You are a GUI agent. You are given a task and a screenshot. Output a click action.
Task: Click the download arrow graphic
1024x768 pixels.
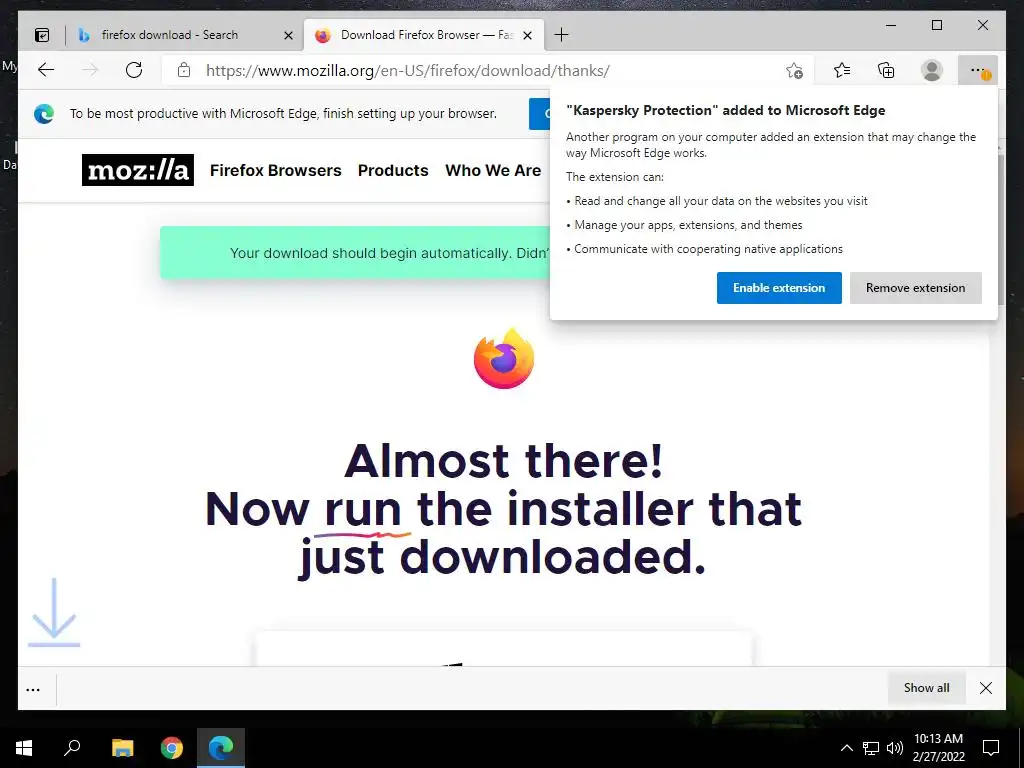click(54, 612)
